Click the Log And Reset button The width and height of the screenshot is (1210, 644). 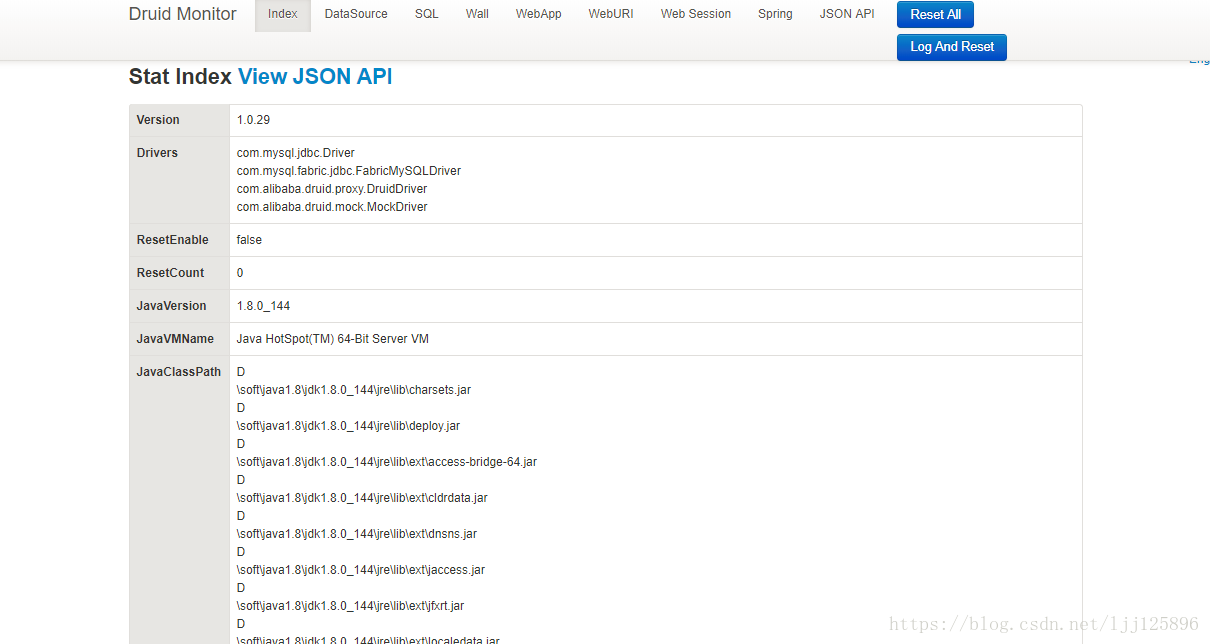(x=952, y=47)
